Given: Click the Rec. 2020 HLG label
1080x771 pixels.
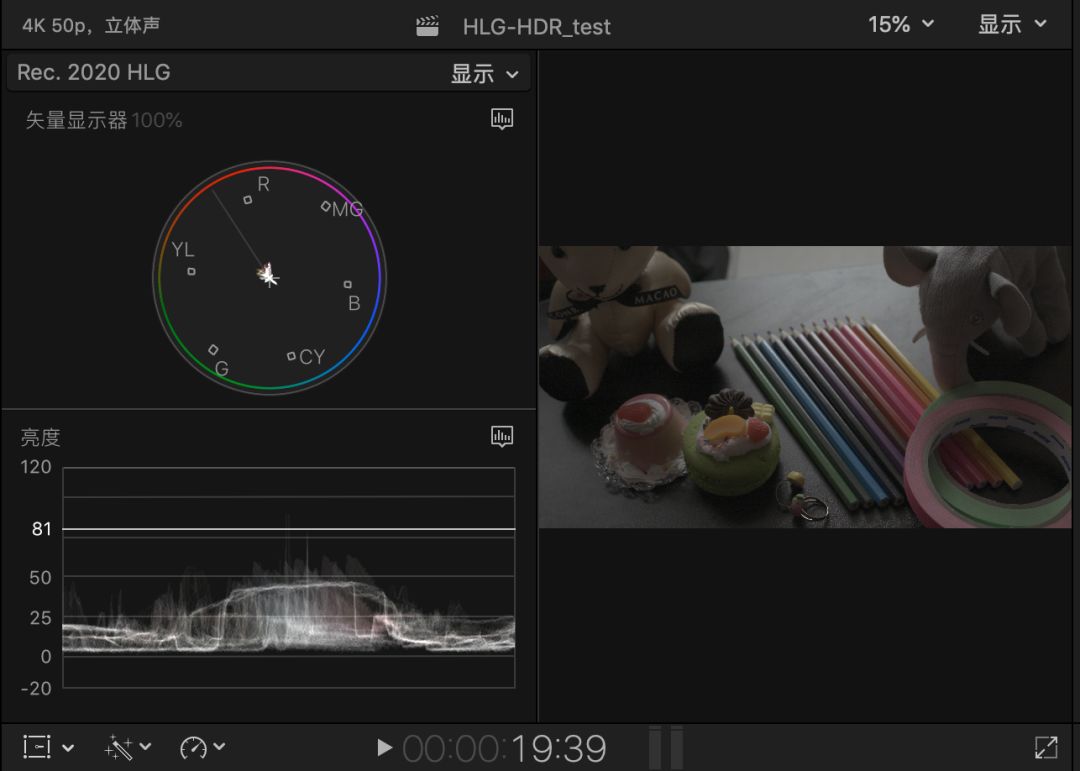Looking at the screenshot, I should coord(94,73).
